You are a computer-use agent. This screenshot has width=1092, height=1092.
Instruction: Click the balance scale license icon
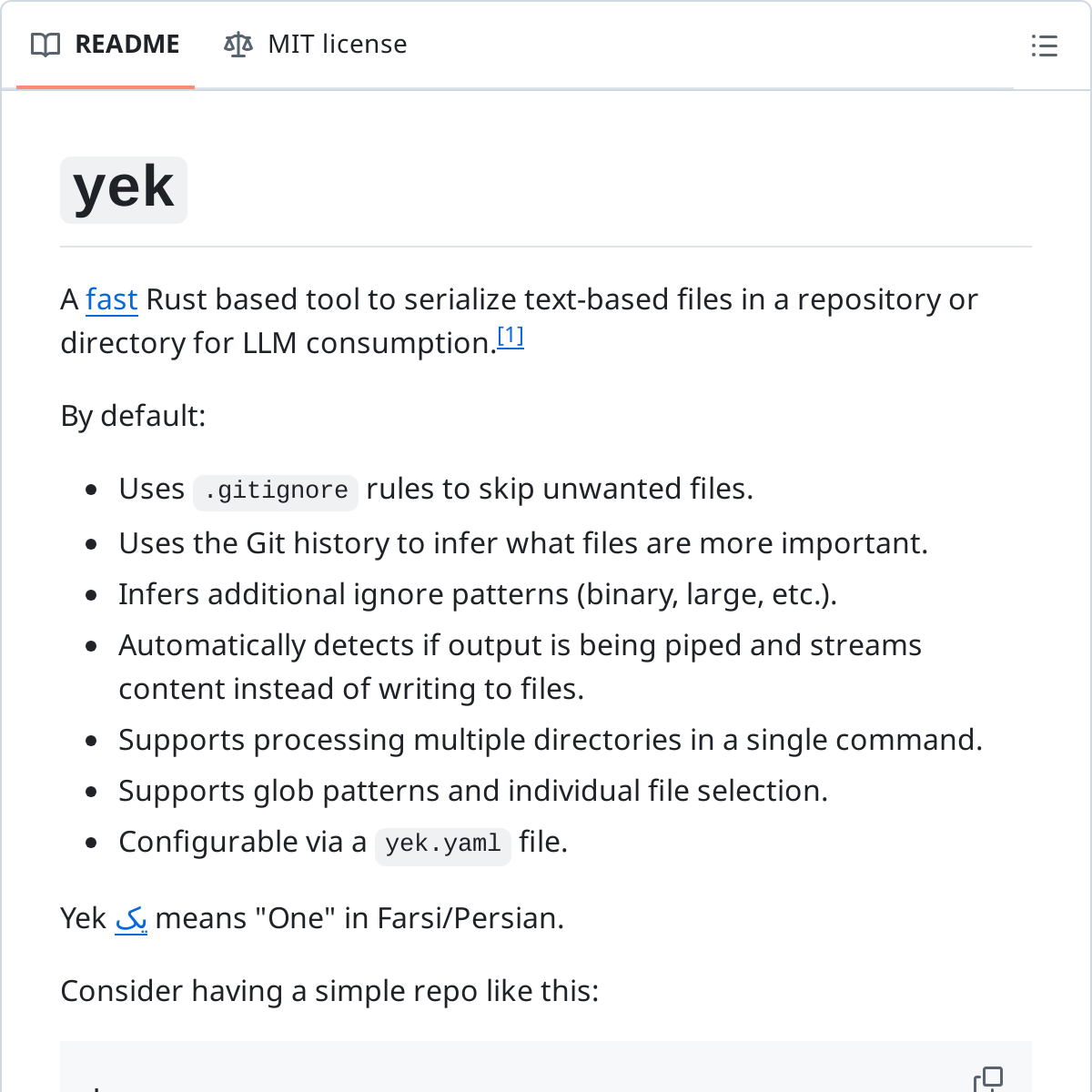[x=238, y=45]
